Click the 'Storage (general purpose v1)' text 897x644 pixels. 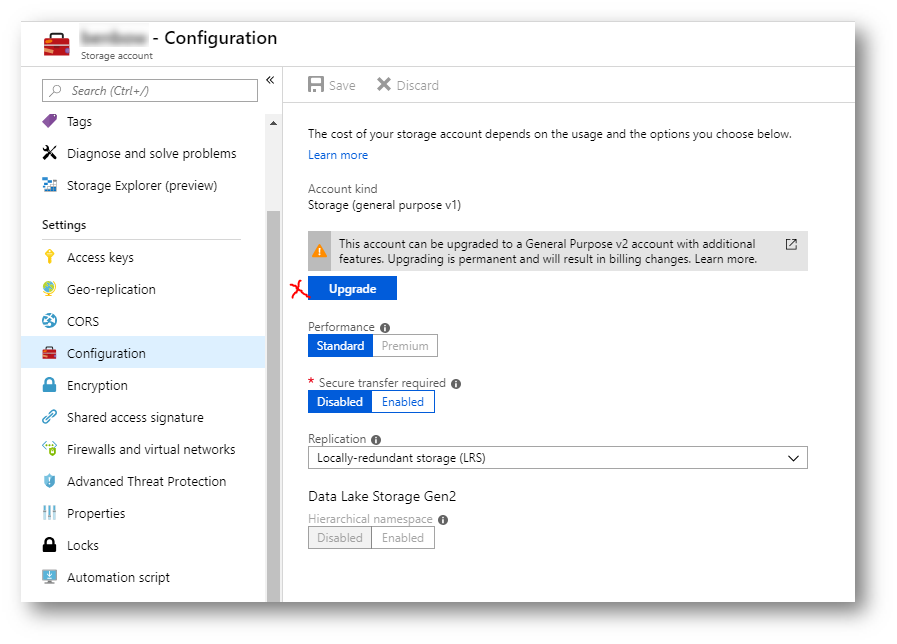[384, 205]
